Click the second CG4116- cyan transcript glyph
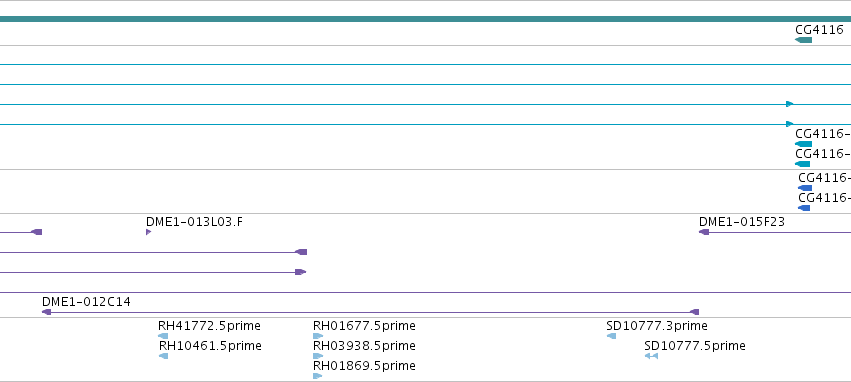The width and height of the screenshot is (851, 382). tap(802, 164)
